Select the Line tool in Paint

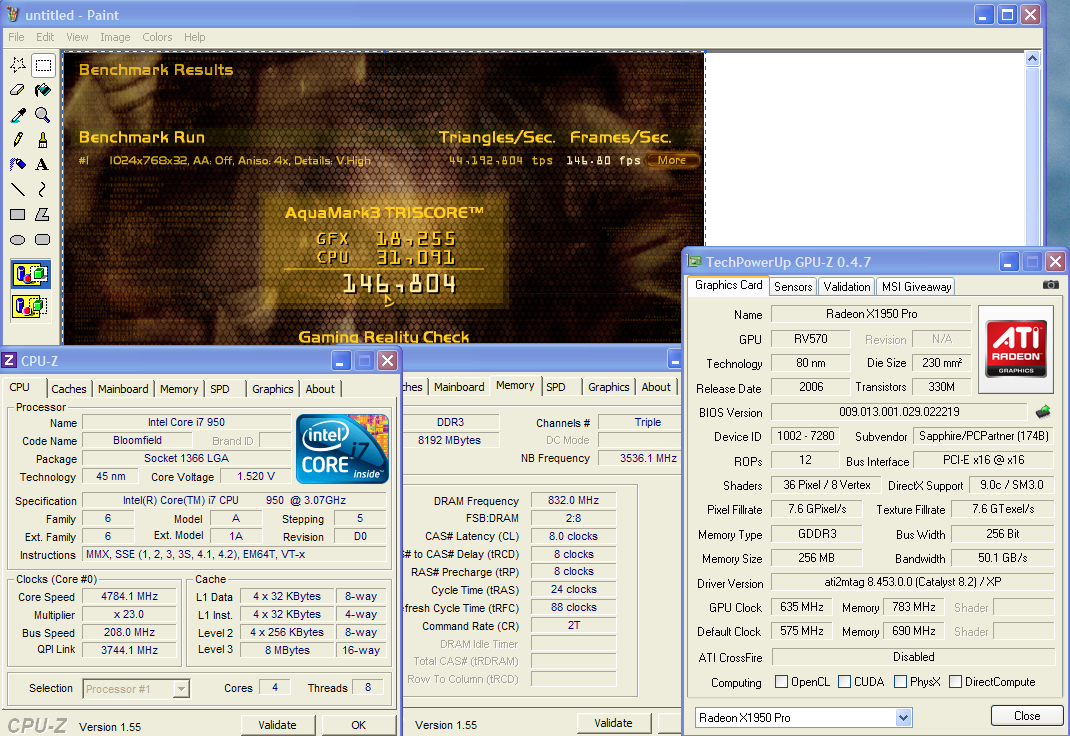[18, 190]
